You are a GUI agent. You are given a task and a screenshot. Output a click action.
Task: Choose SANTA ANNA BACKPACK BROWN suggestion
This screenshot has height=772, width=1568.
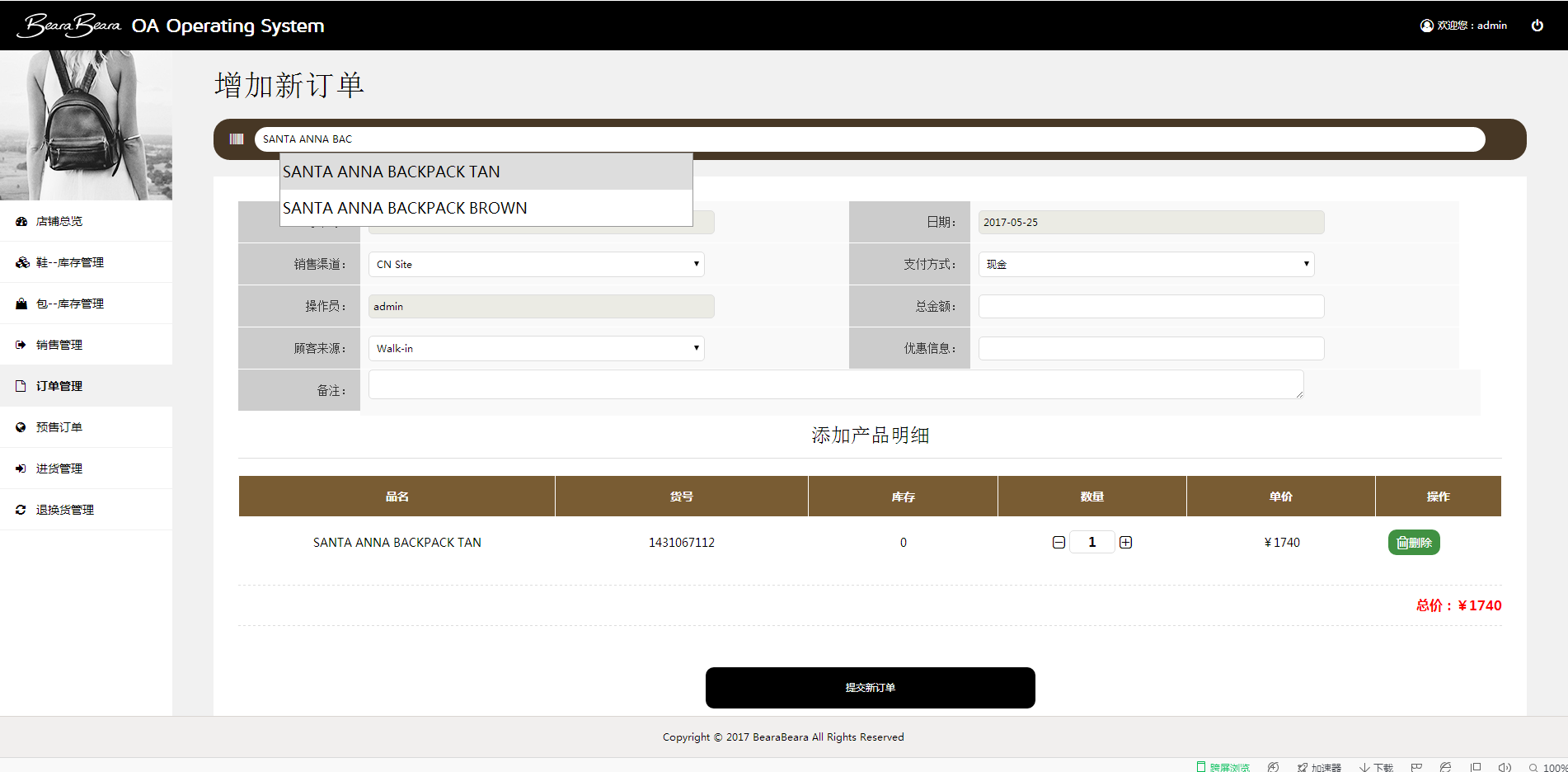(x=405, y=209)
